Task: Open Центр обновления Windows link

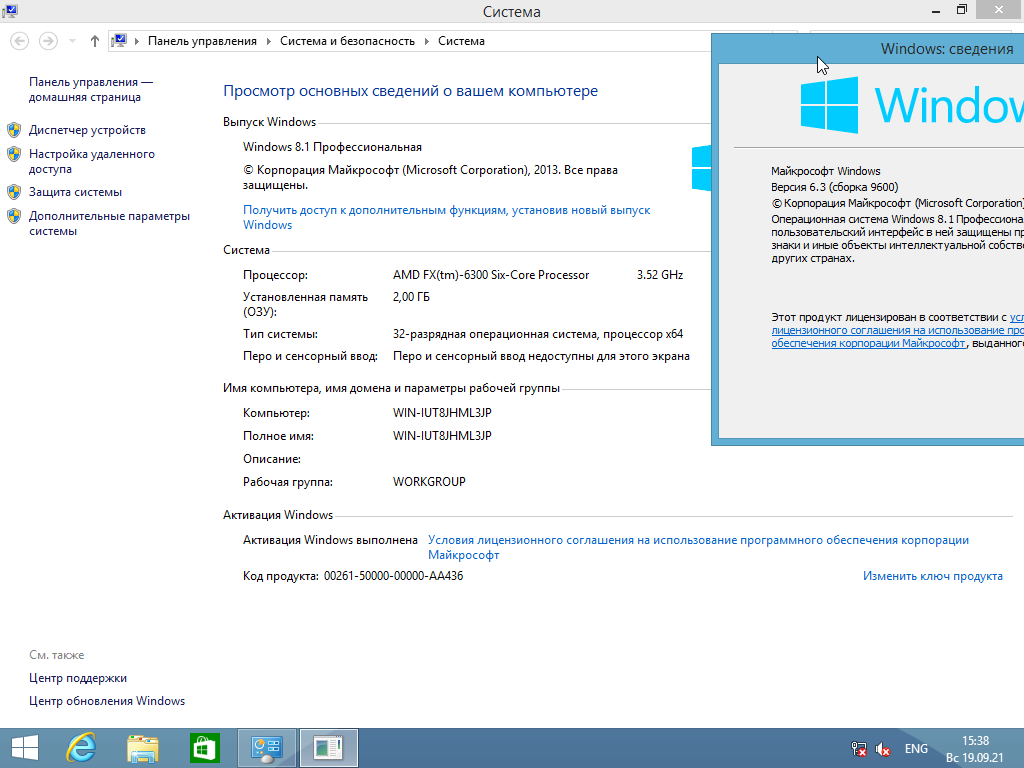Action: (x=107, y=701)
